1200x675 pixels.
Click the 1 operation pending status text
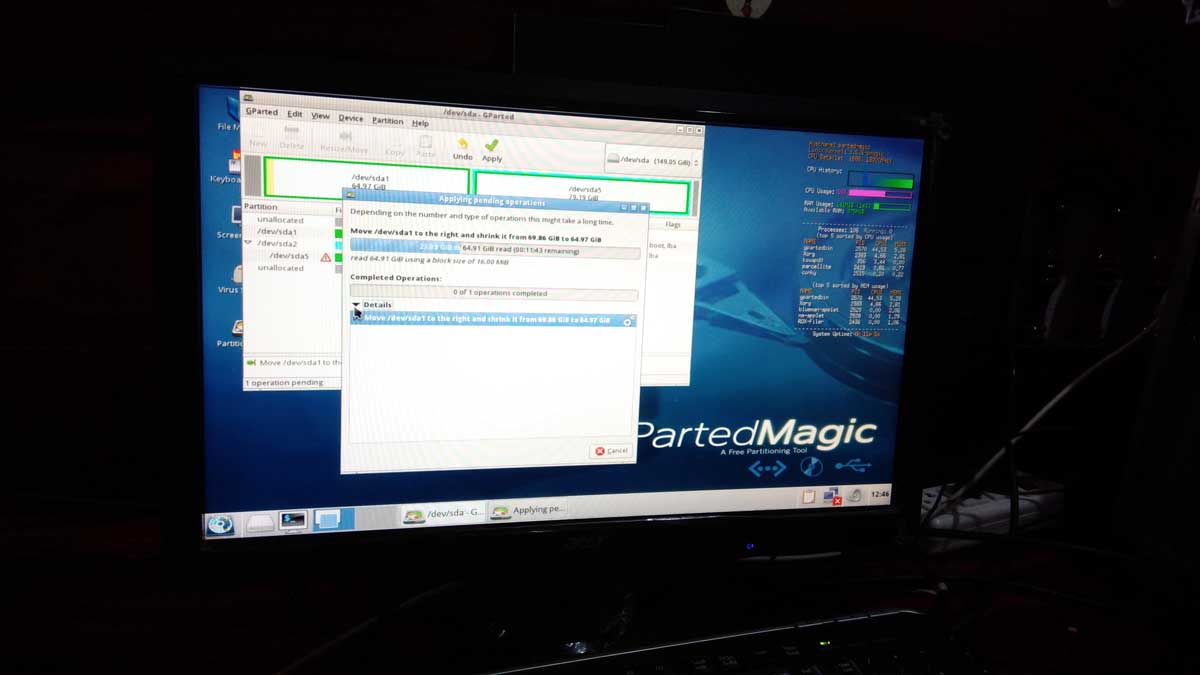tap(285, 383)
